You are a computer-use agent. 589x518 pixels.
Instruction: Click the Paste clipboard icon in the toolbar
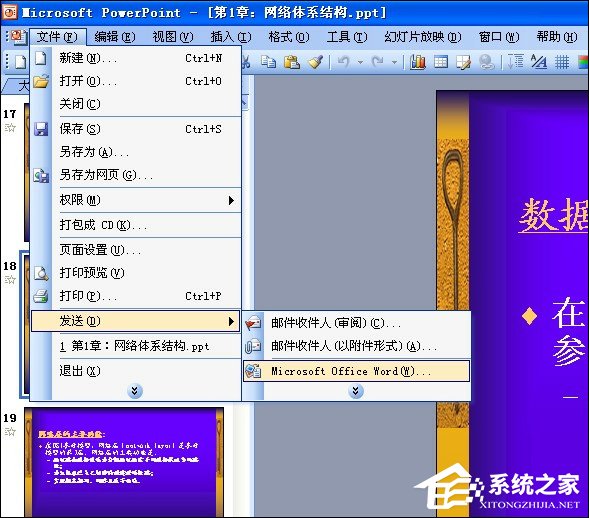pos(292,62)
